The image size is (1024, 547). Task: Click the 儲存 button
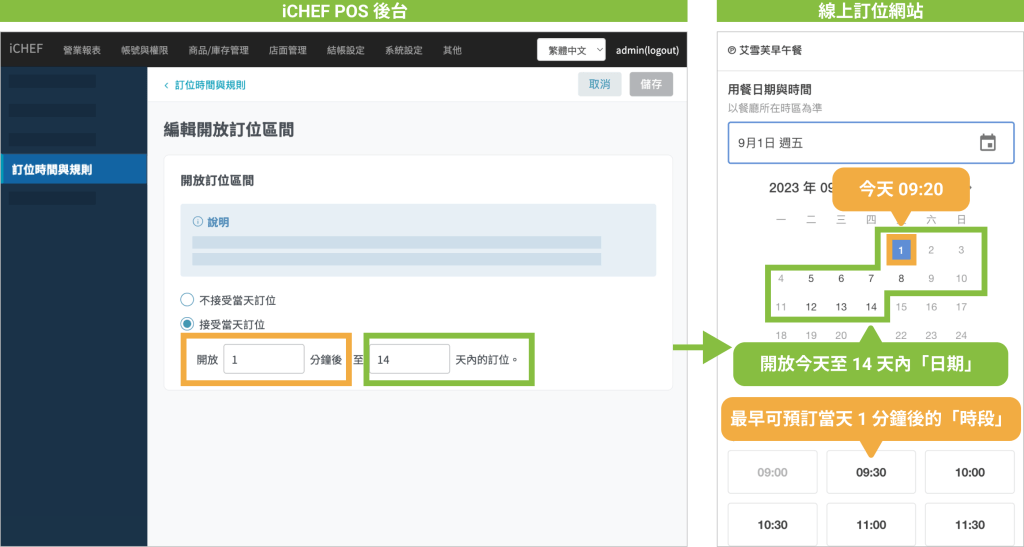click(650, 85)
